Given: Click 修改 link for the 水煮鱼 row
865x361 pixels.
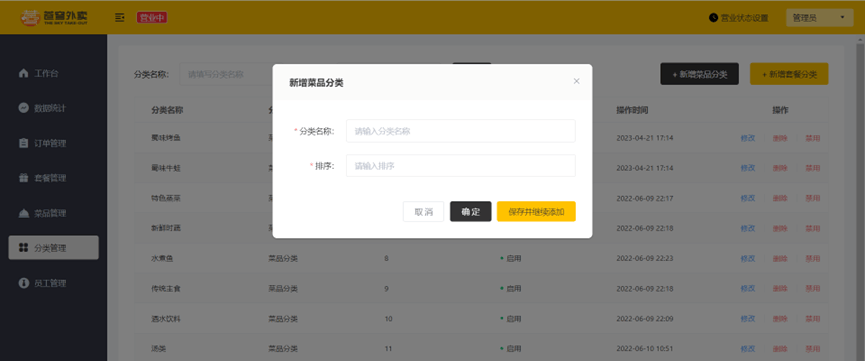Looking at the screenshot, I should coord(747,258).
